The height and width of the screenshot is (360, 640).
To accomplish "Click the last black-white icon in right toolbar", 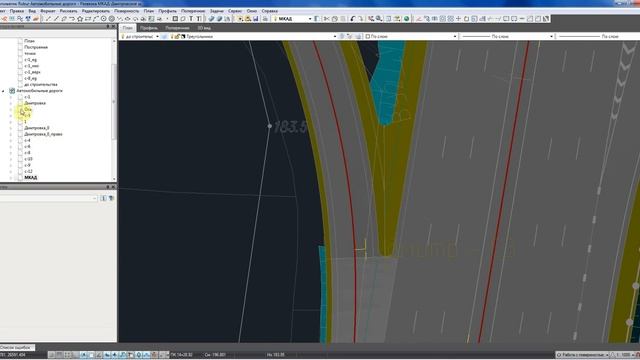I will click(x=546, y=19).
